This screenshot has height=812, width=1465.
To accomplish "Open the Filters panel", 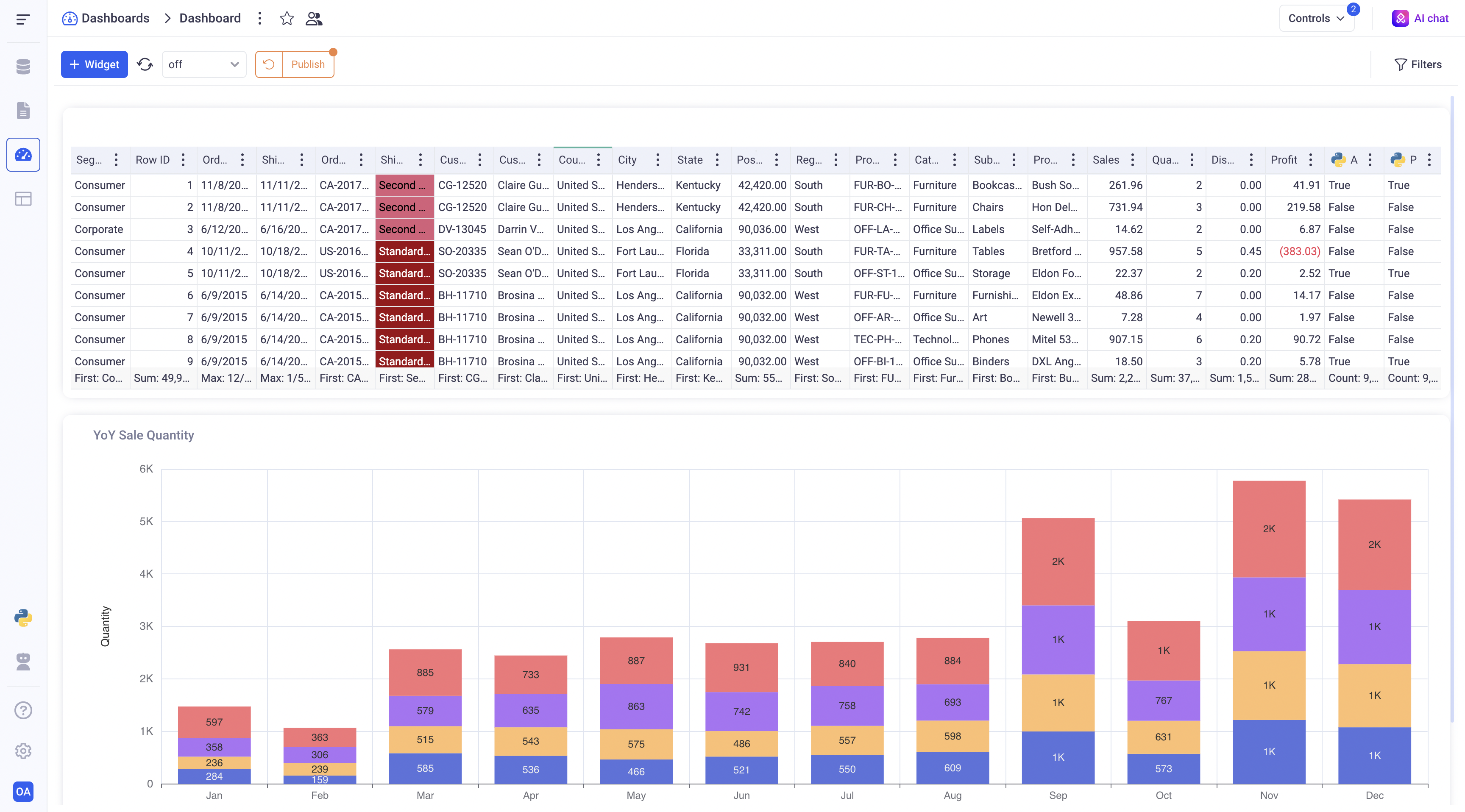I will point(1418,64).
